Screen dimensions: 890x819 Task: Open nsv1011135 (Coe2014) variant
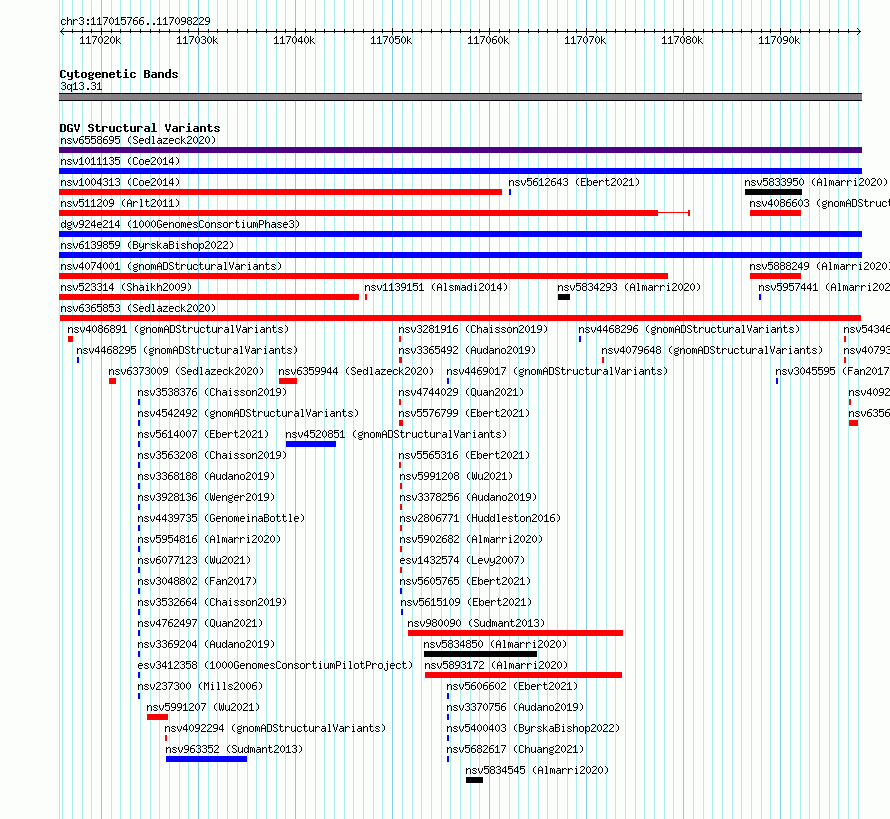coord(120,161)
